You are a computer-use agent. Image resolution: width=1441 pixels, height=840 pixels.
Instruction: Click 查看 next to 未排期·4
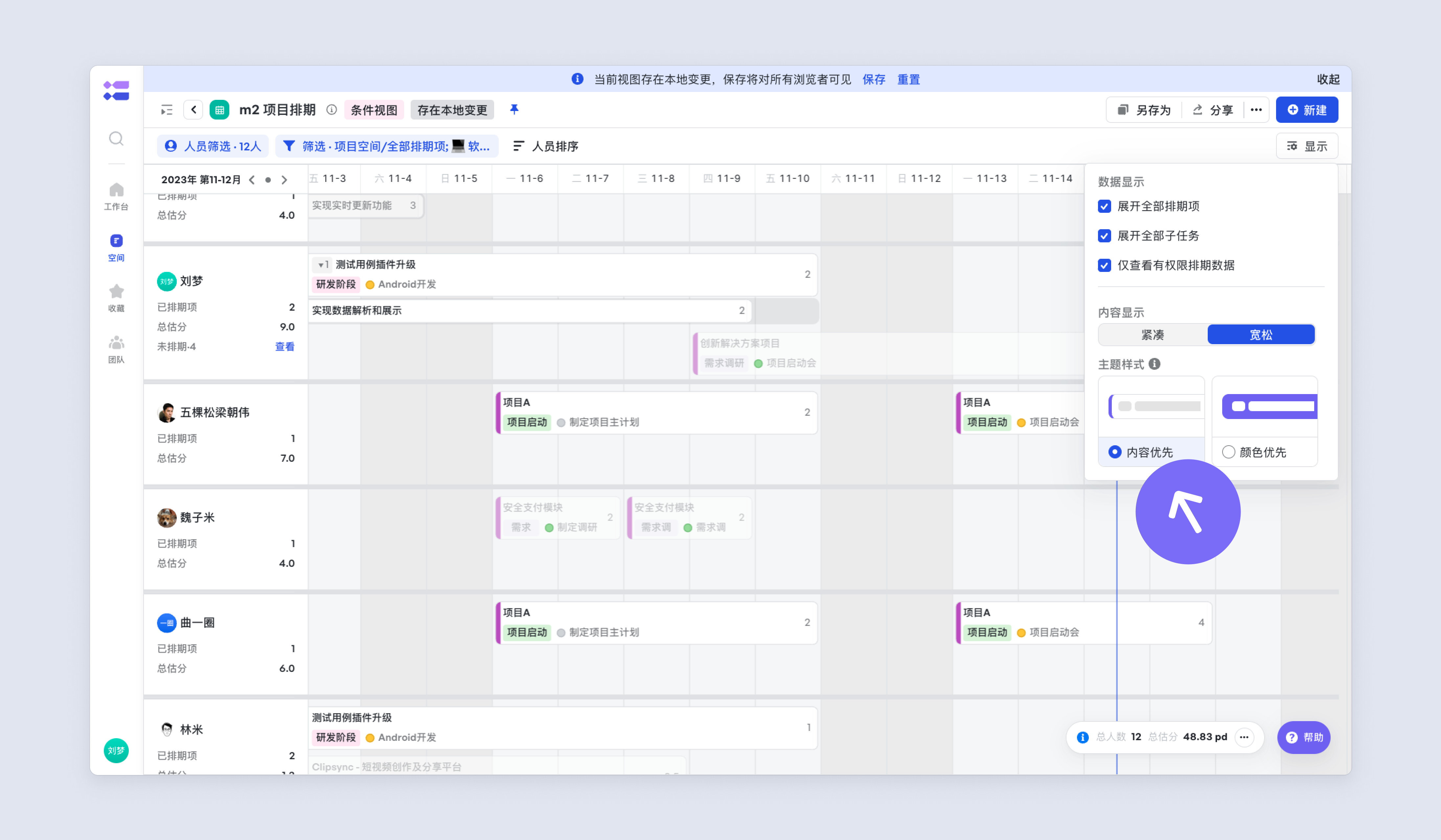coord(285,347)
